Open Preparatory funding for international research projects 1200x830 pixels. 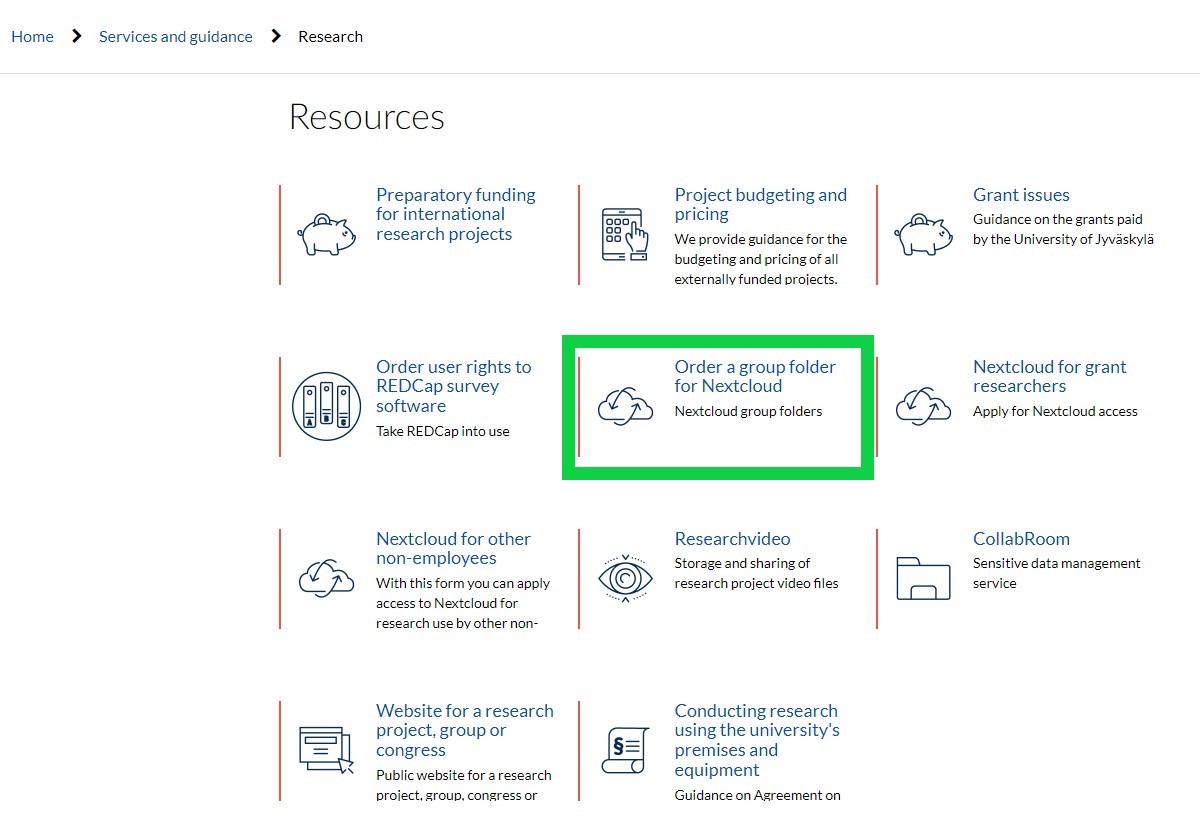point(456,214)
